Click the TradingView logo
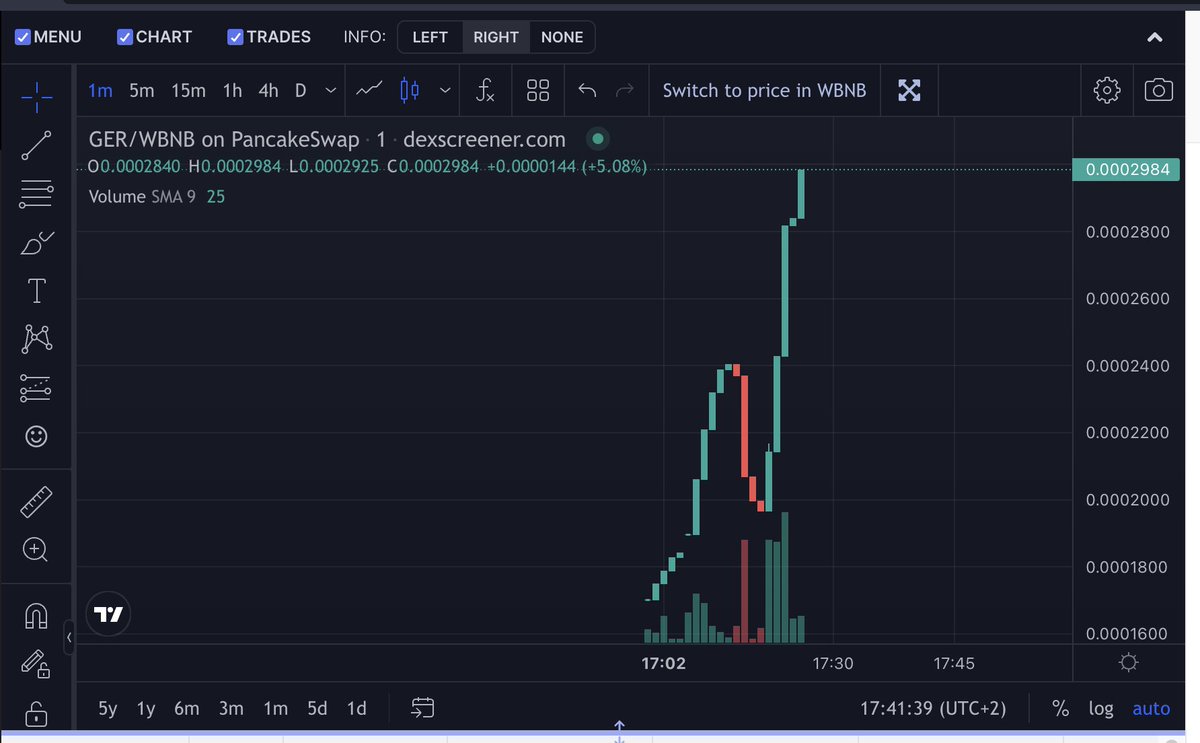 coord(108,614)
